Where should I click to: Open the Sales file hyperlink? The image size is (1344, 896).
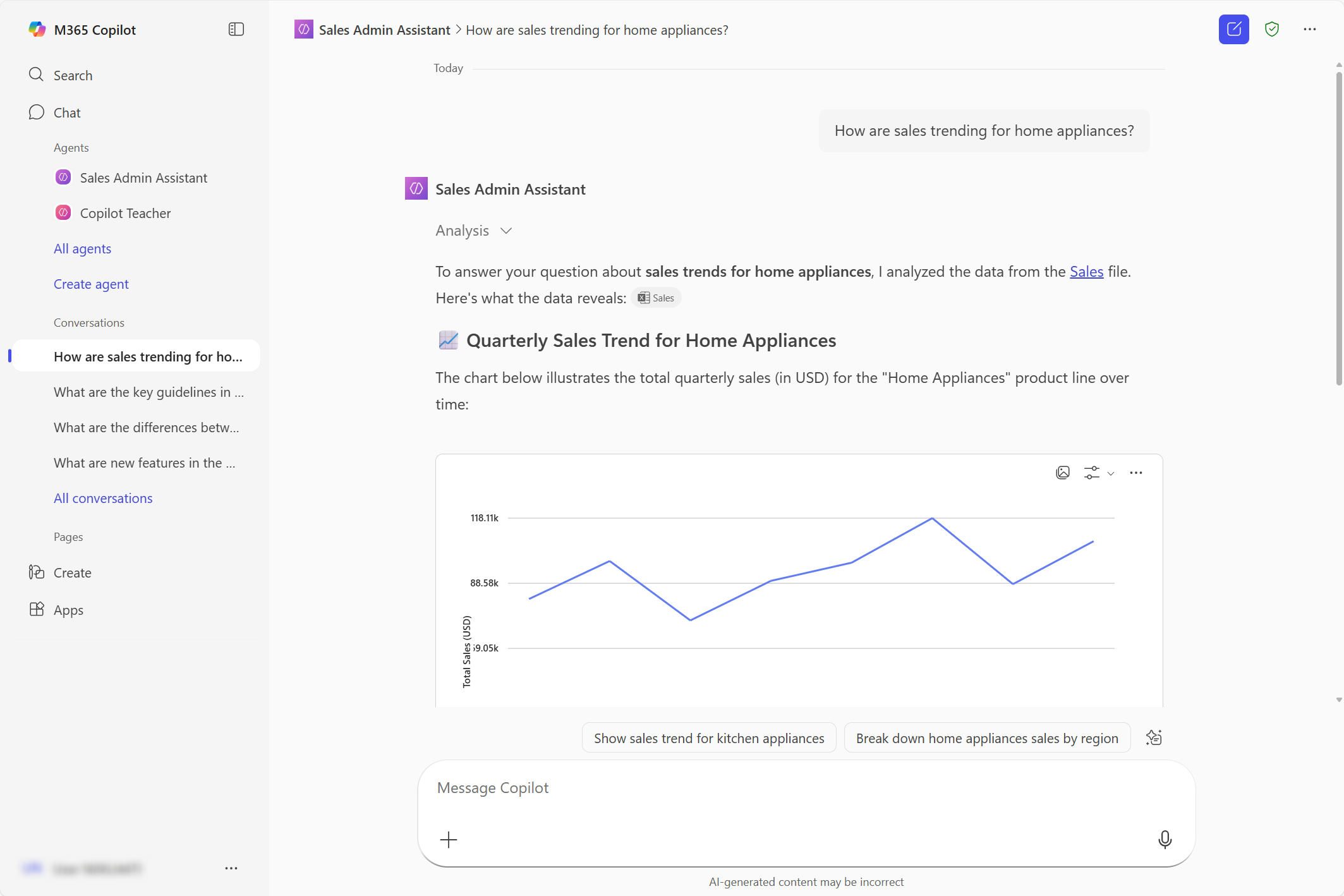click(x=1086, y=272)
